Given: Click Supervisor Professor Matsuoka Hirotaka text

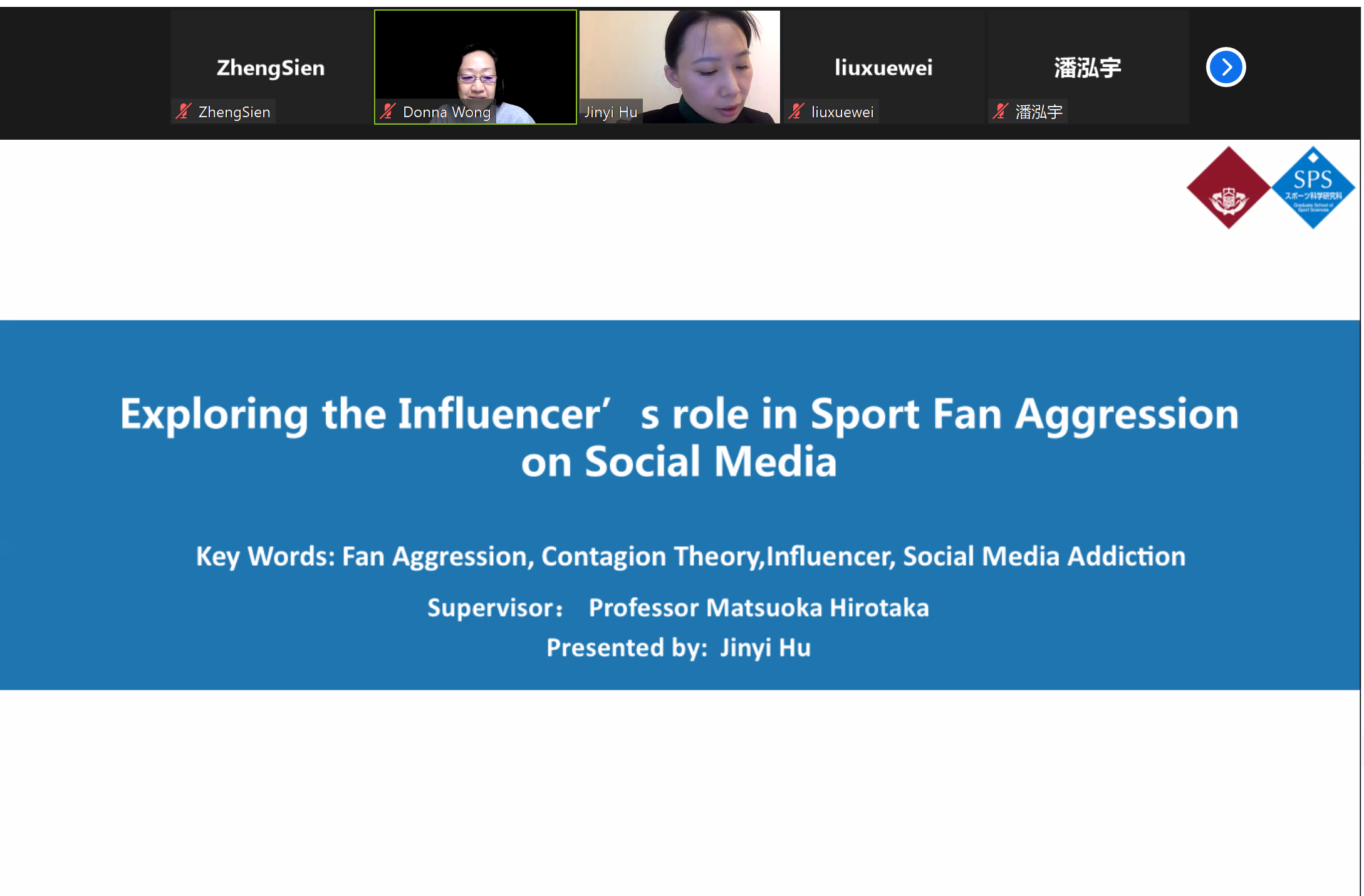Looking at the screenshot, I should (x=678, y=608).
